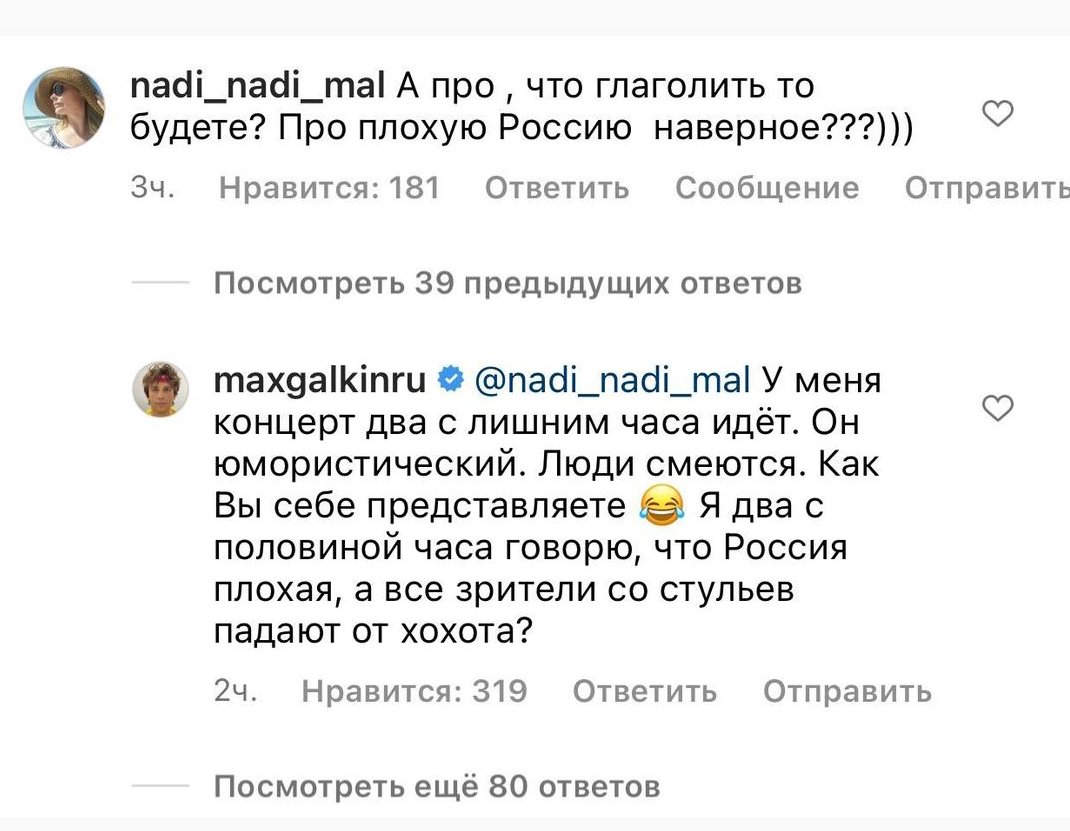Click the nadi_nadi_mal username above first comment
1070x831 pixels.
tap(258, 87)
